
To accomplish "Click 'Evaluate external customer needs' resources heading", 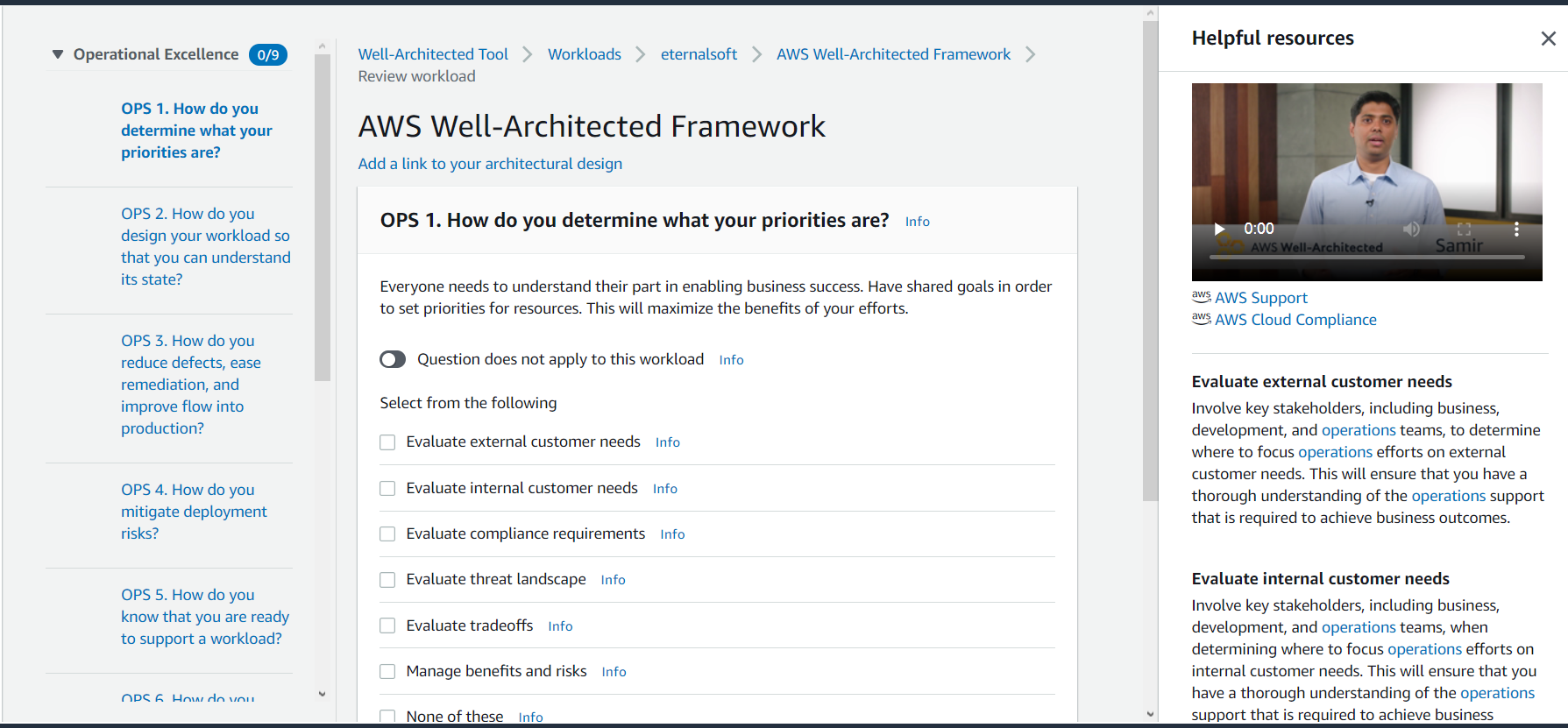I will (1322, 382).
